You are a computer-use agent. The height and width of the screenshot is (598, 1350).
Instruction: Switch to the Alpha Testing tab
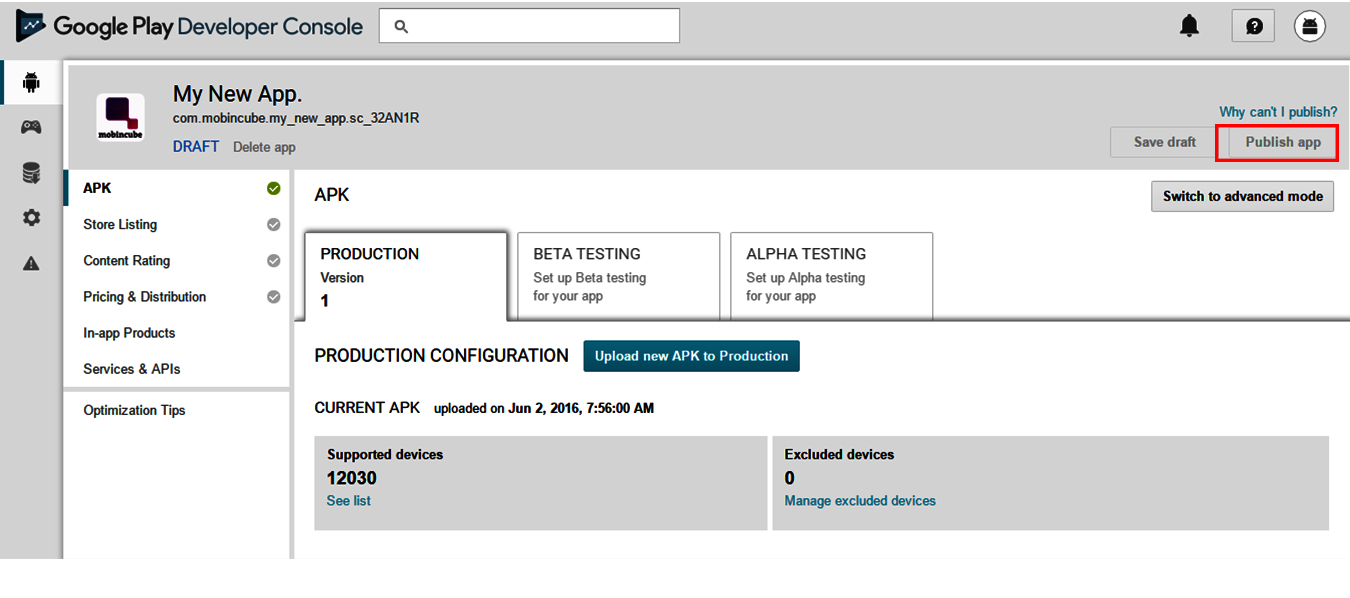(x=831, y=276)
